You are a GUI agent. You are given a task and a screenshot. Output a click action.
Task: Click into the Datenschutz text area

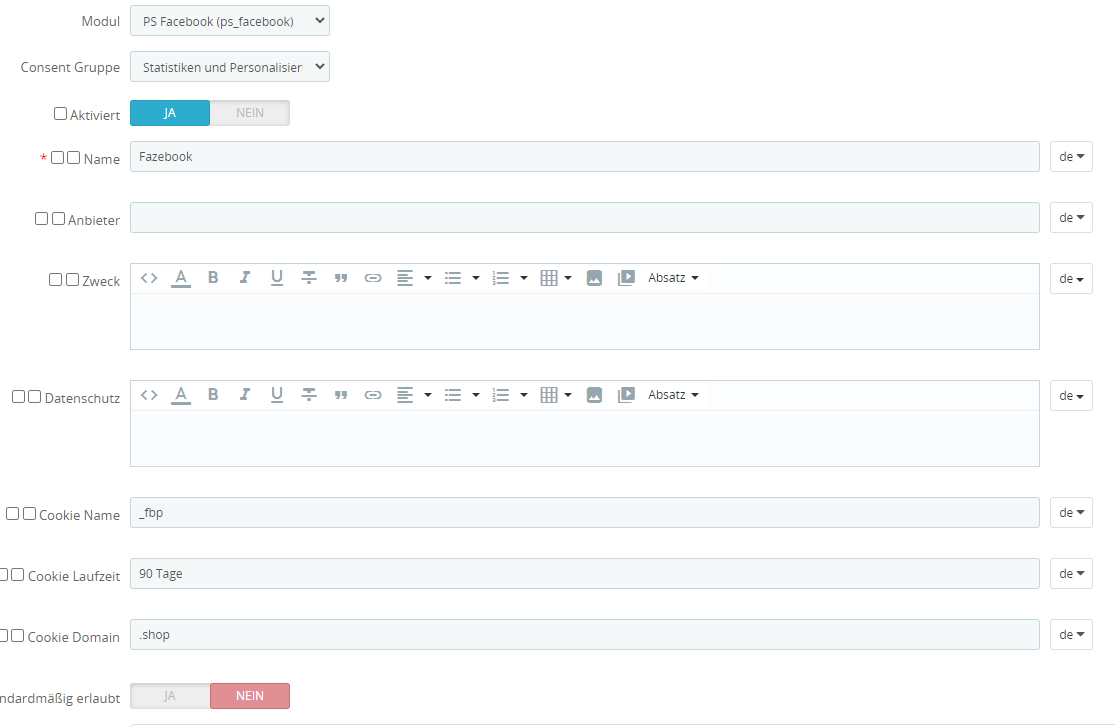point(585,437)
